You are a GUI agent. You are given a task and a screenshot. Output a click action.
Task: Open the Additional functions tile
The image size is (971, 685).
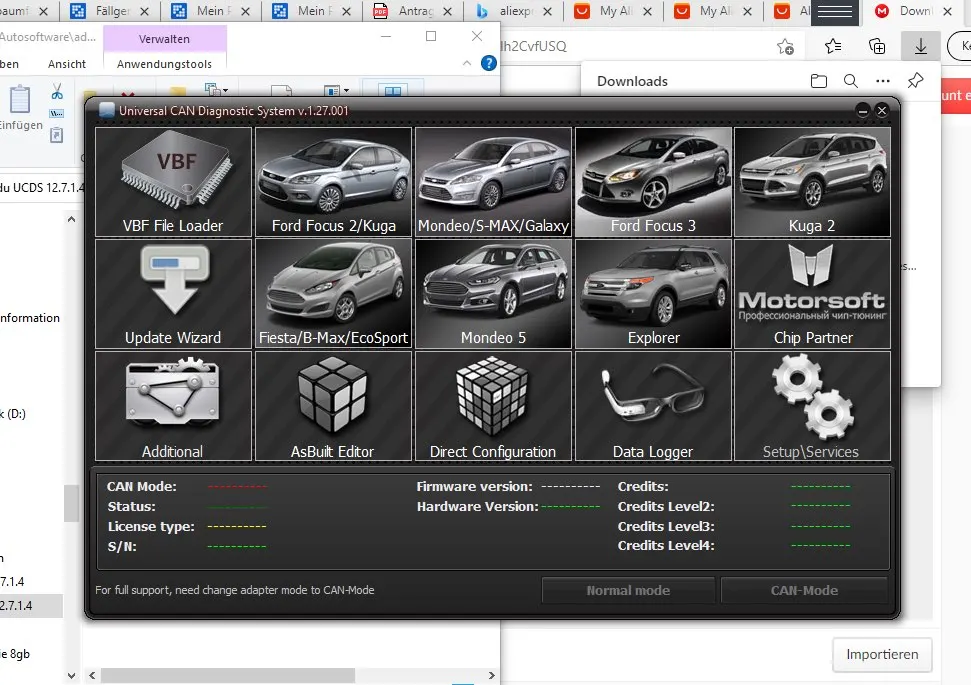pos(173,406)
